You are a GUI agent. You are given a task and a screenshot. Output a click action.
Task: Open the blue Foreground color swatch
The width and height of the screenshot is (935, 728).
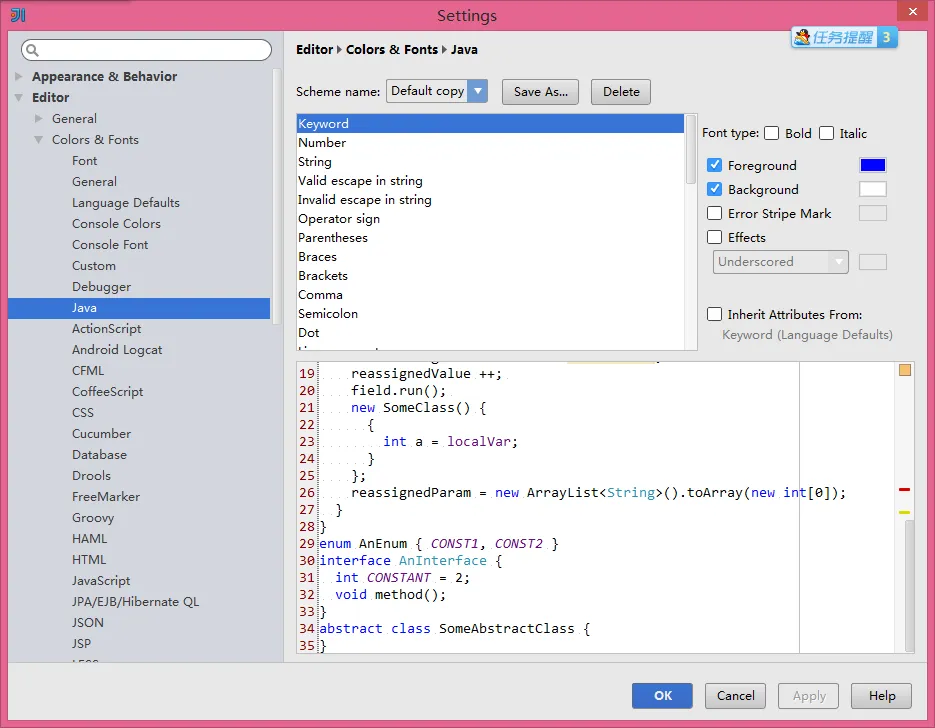[x=872, y=165]
